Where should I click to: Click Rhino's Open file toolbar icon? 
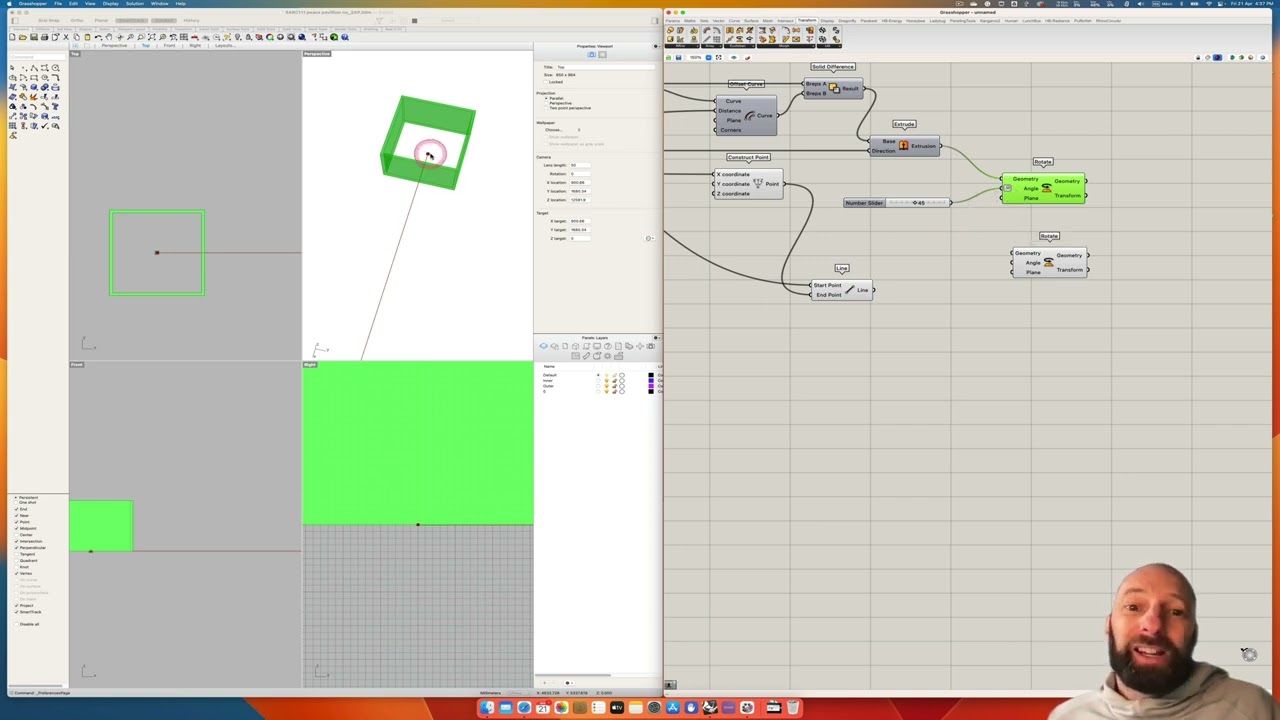(22, 37)
